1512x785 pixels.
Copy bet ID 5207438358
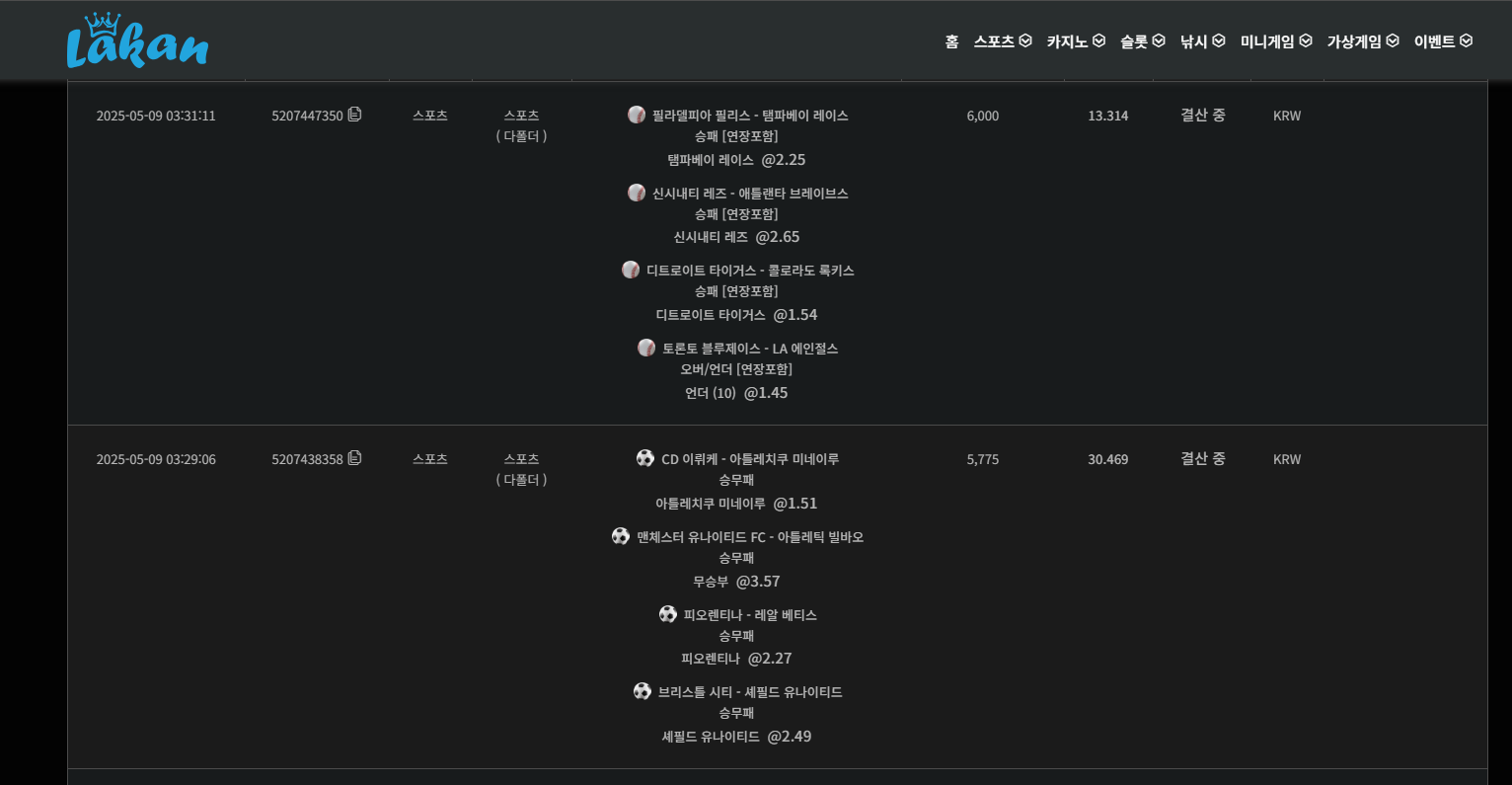(x=355, y=458)
